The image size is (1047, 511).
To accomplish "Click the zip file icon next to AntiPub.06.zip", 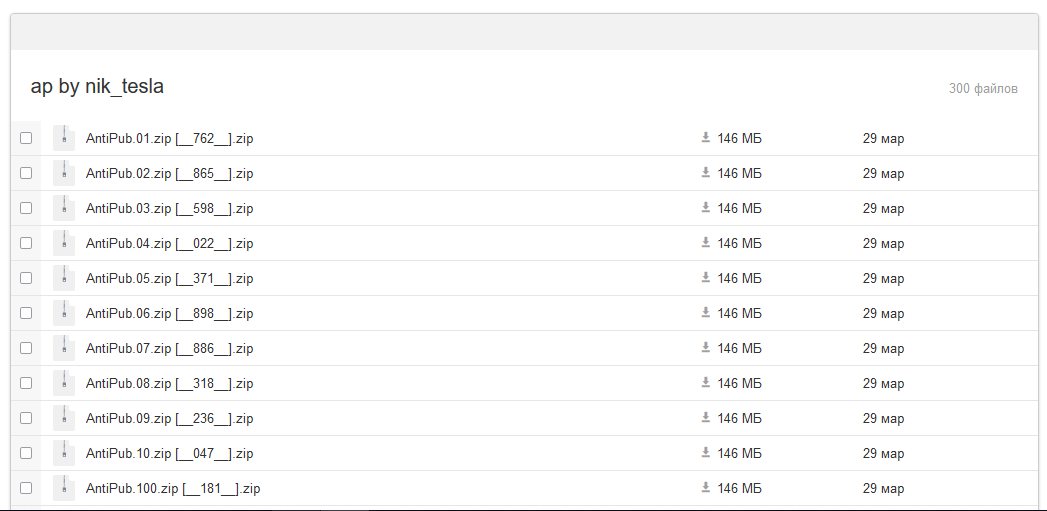I will pyautogui.click(x=64, y=313).
